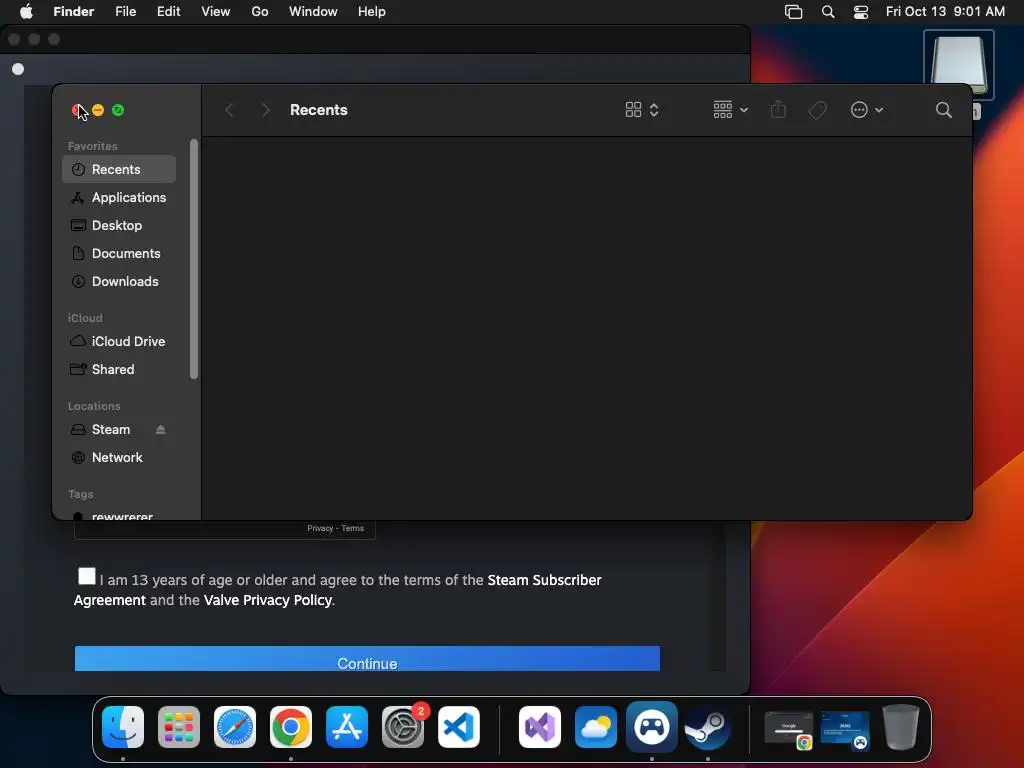Open Control Center from menu bar

[x=861, y=12]
